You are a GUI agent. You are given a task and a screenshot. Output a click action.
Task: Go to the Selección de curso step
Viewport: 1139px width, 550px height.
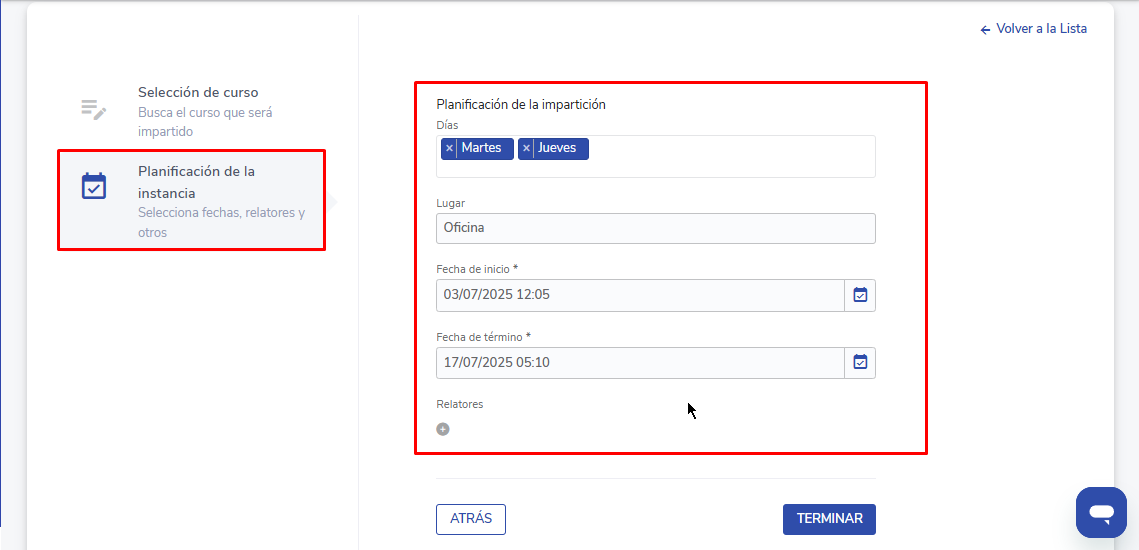198,93
